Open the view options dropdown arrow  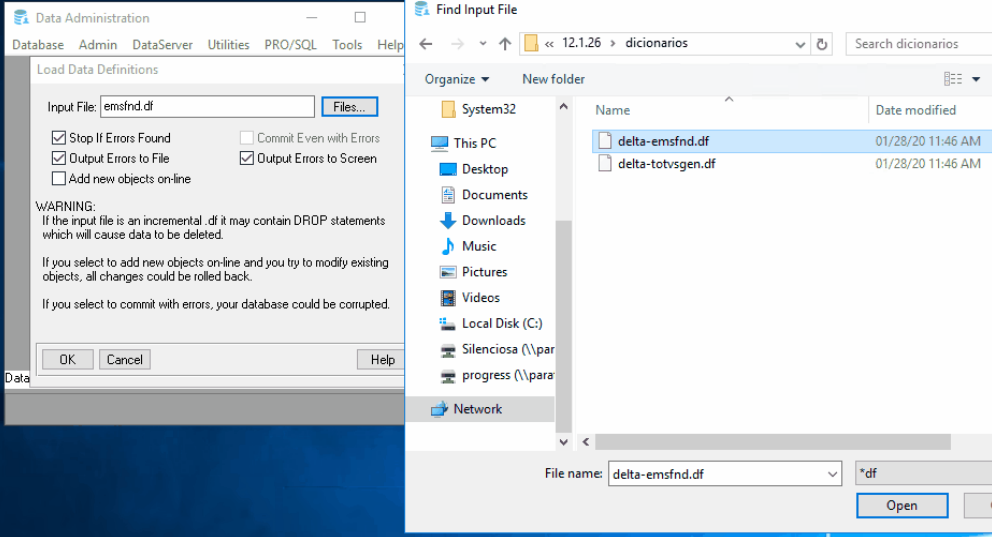(976, 79)
